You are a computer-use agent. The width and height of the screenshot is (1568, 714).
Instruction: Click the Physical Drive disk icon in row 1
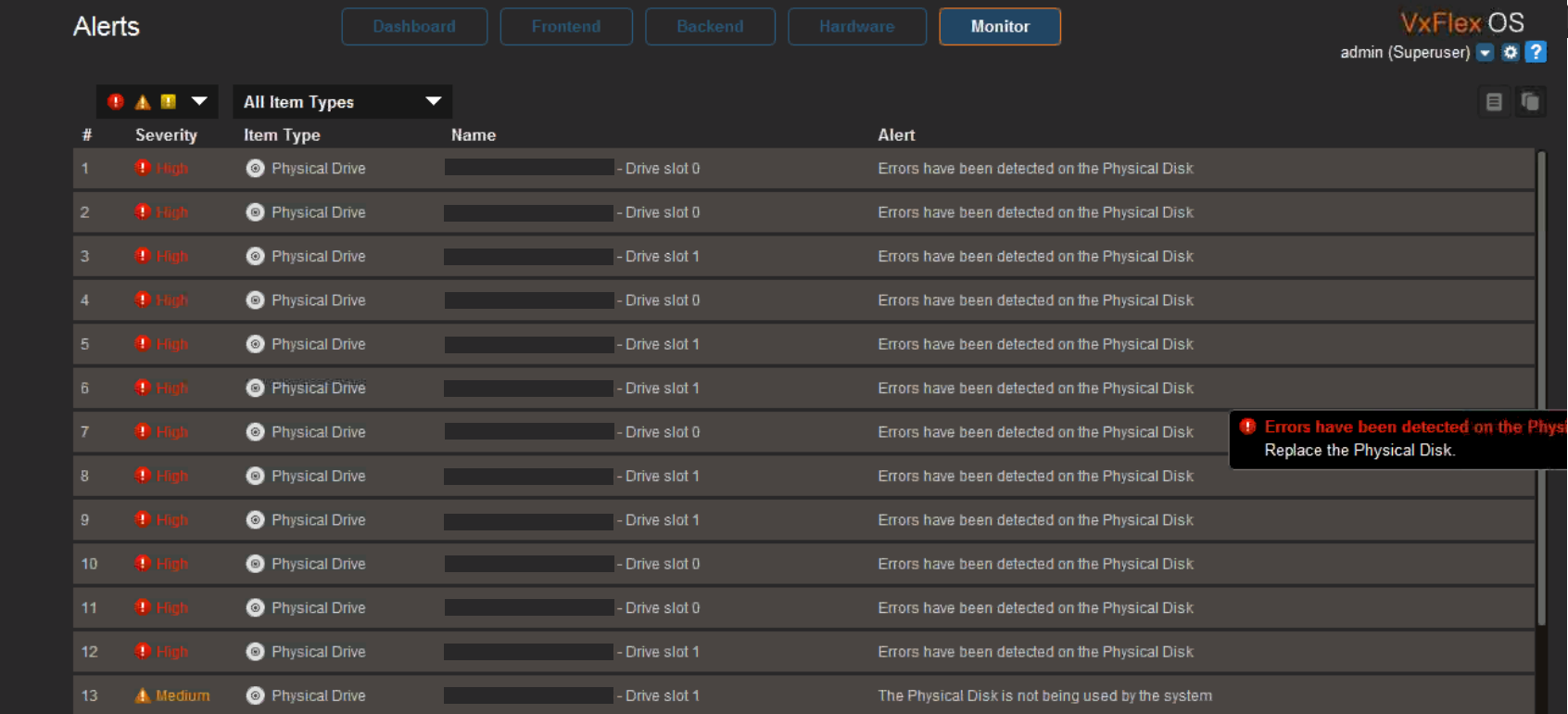point(255,169)
